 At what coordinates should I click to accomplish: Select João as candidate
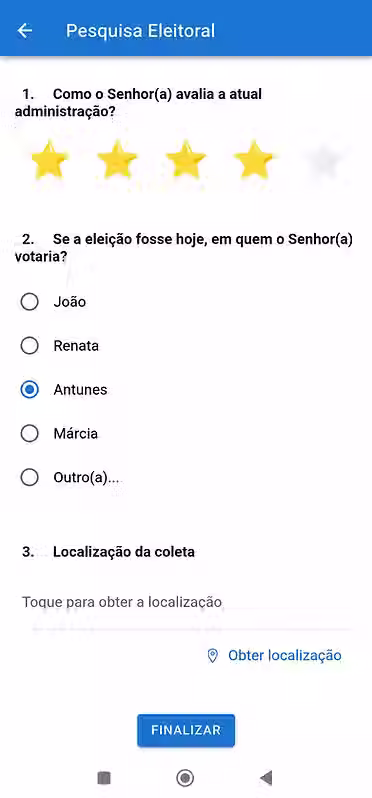30,302
